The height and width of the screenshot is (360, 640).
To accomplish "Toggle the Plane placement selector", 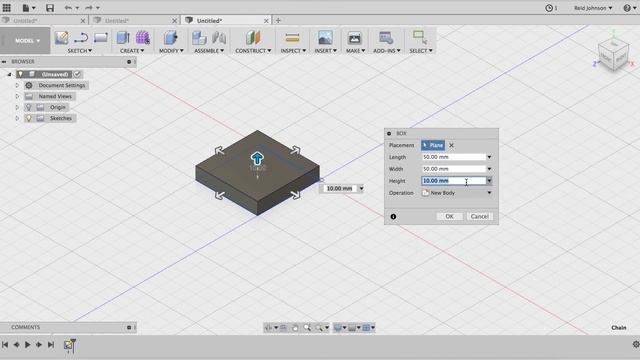I will tap(433, 145).
